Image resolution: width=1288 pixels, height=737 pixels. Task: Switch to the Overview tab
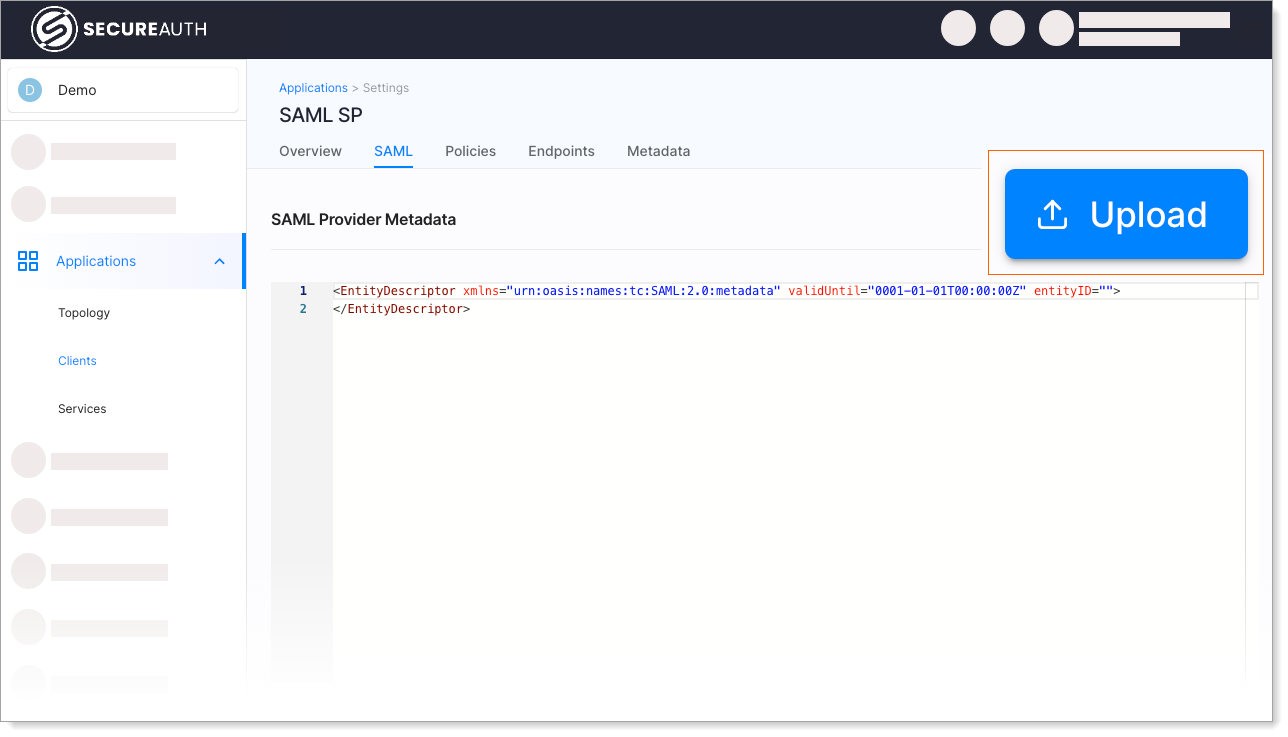point(310,151)
